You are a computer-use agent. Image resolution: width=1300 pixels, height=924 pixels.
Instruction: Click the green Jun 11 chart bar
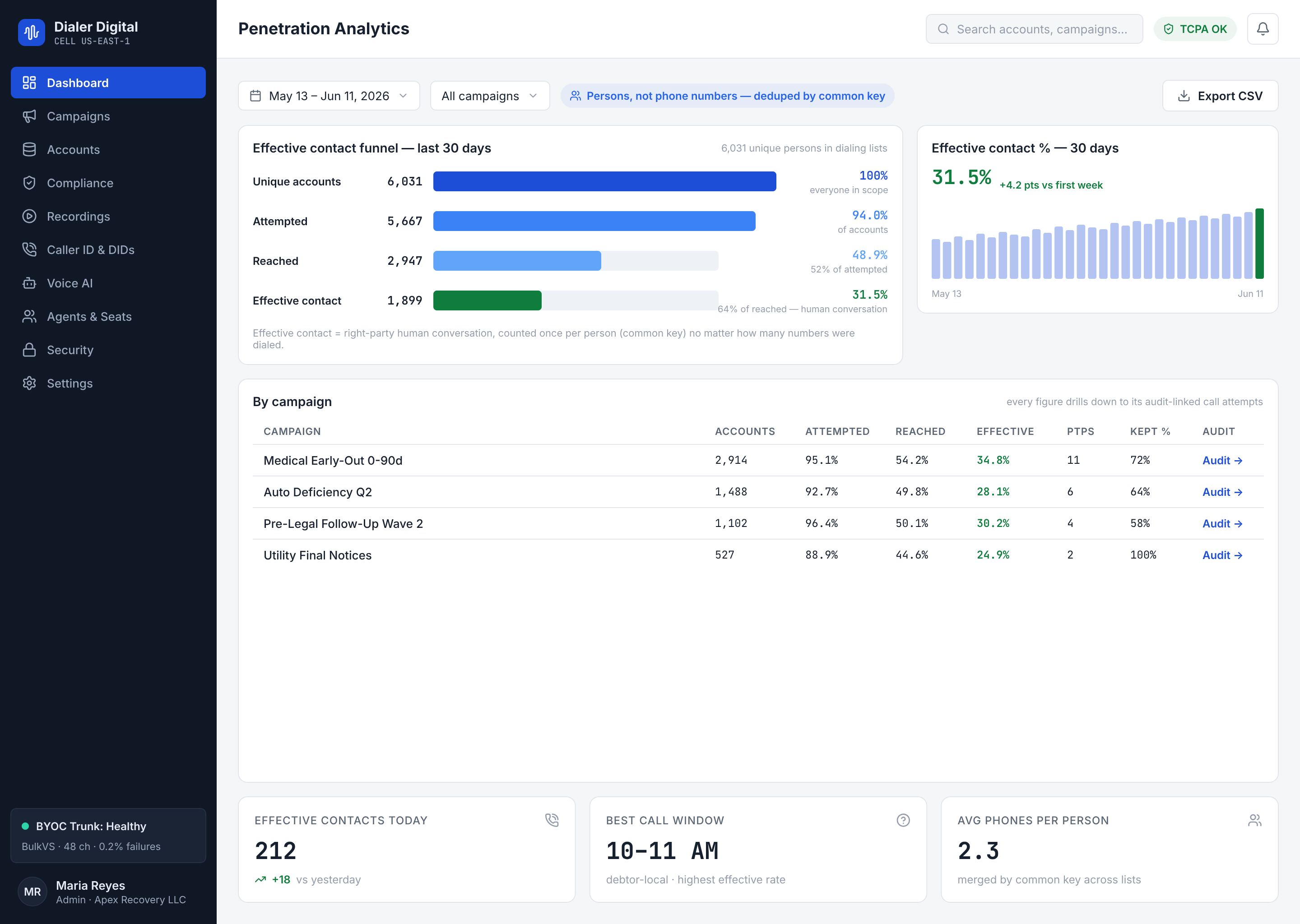click(1259, 244)
